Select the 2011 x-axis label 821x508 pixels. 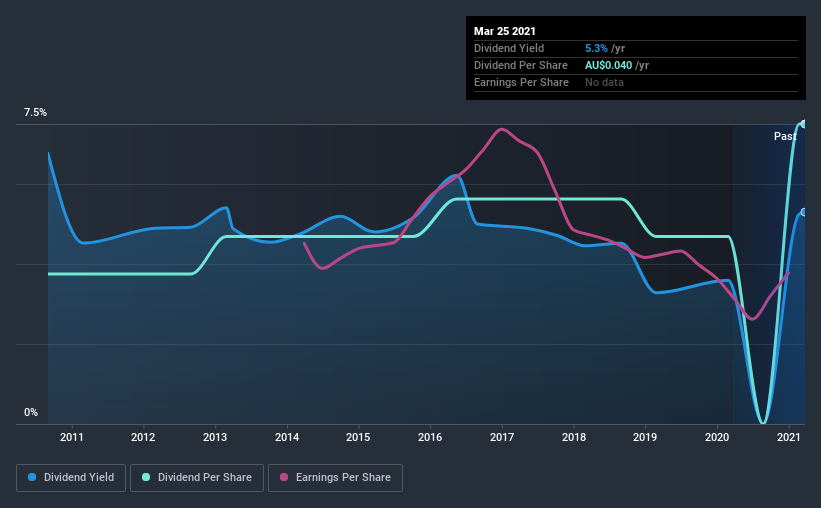click(x=72, y=437)
